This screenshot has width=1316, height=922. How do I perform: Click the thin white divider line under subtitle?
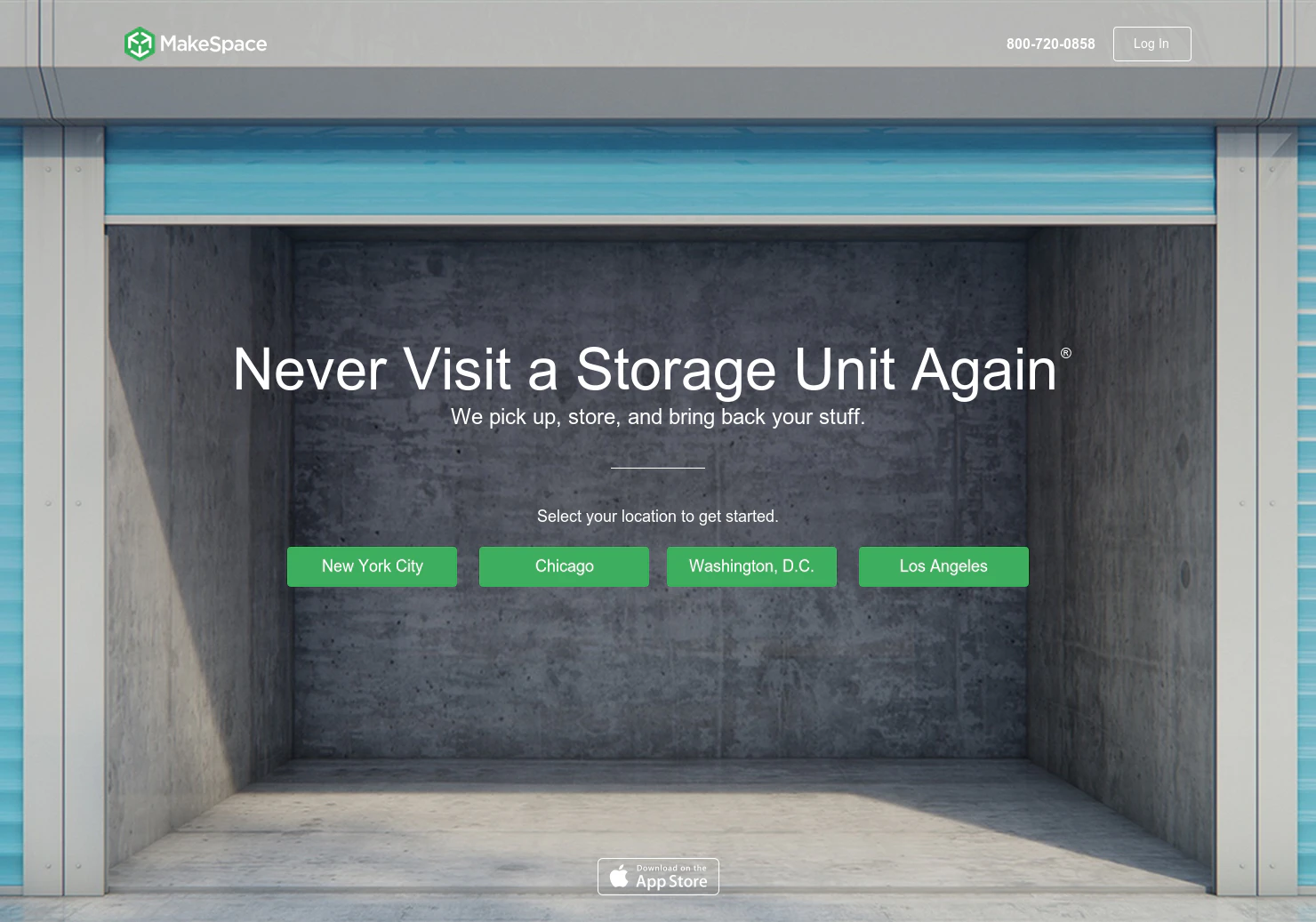[x=658, y=468]
